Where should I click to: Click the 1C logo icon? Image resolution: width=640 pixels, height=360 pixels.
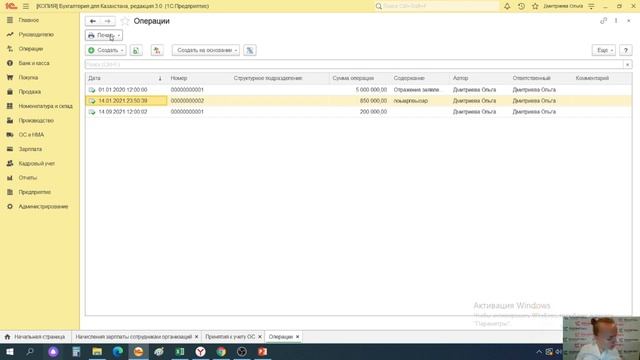click(x=11, y=6)
